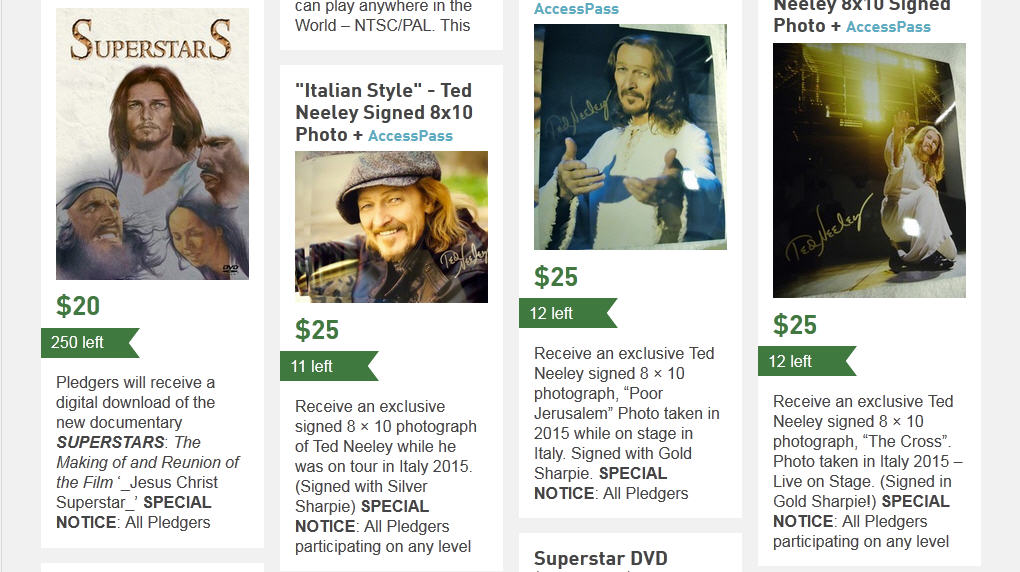Select the "11 left" ribbon tag
Image resolution: width=1020 pixels, height=572 pixels.
312,367
